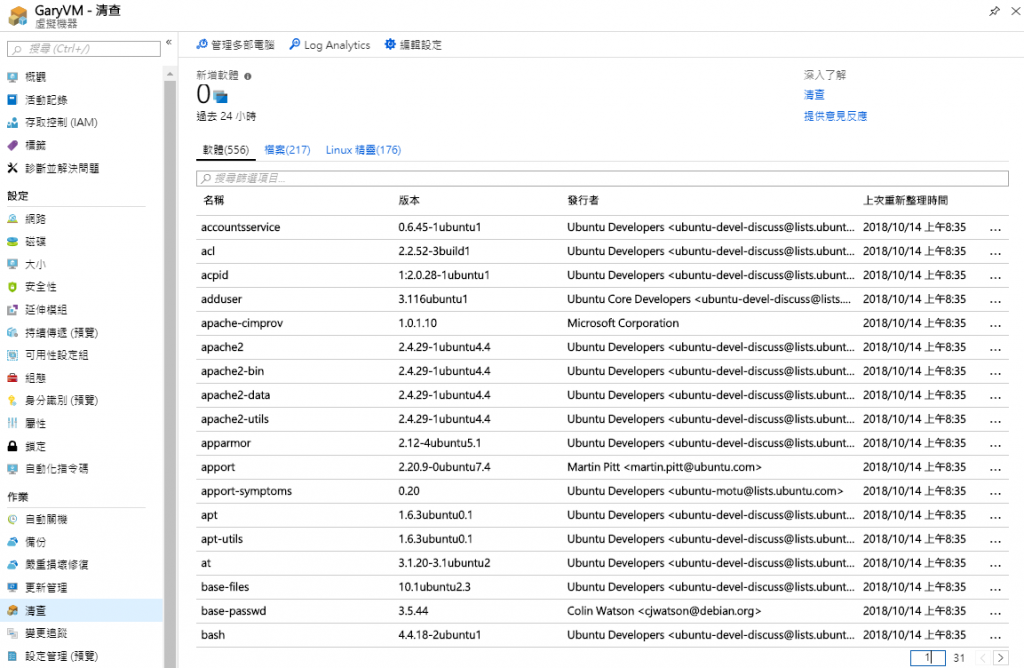This screenshot has height=668, width=1024.
Task: Open 存取控制 (IAM) sidebar icon
Action: tap(12, 123)
